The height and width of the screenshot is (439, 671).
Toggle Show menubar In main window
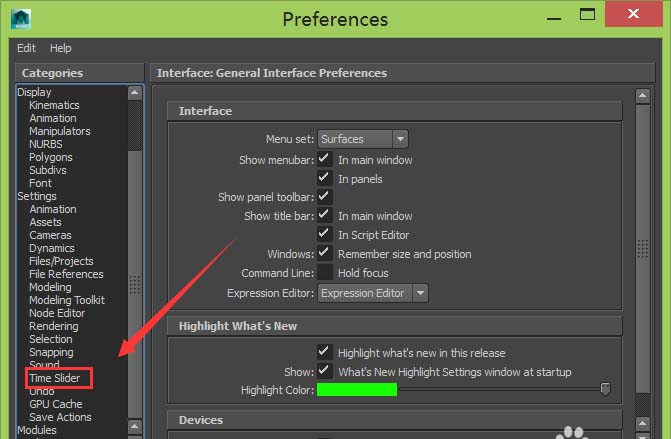click(x=325, y=160)
